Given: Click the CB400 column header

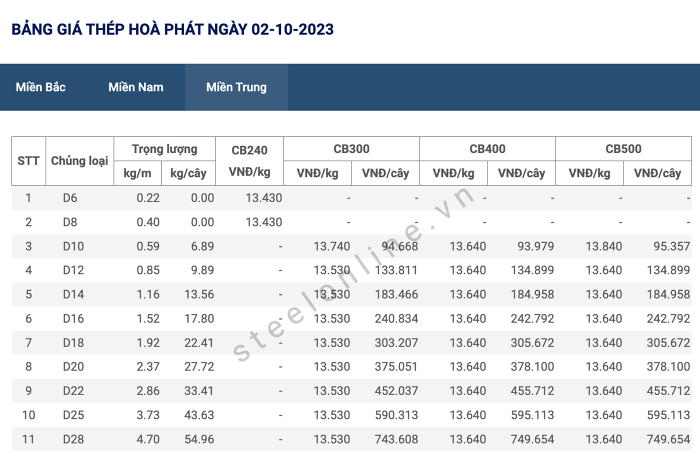Looking at the screenshot, I should tap(488, 149).
